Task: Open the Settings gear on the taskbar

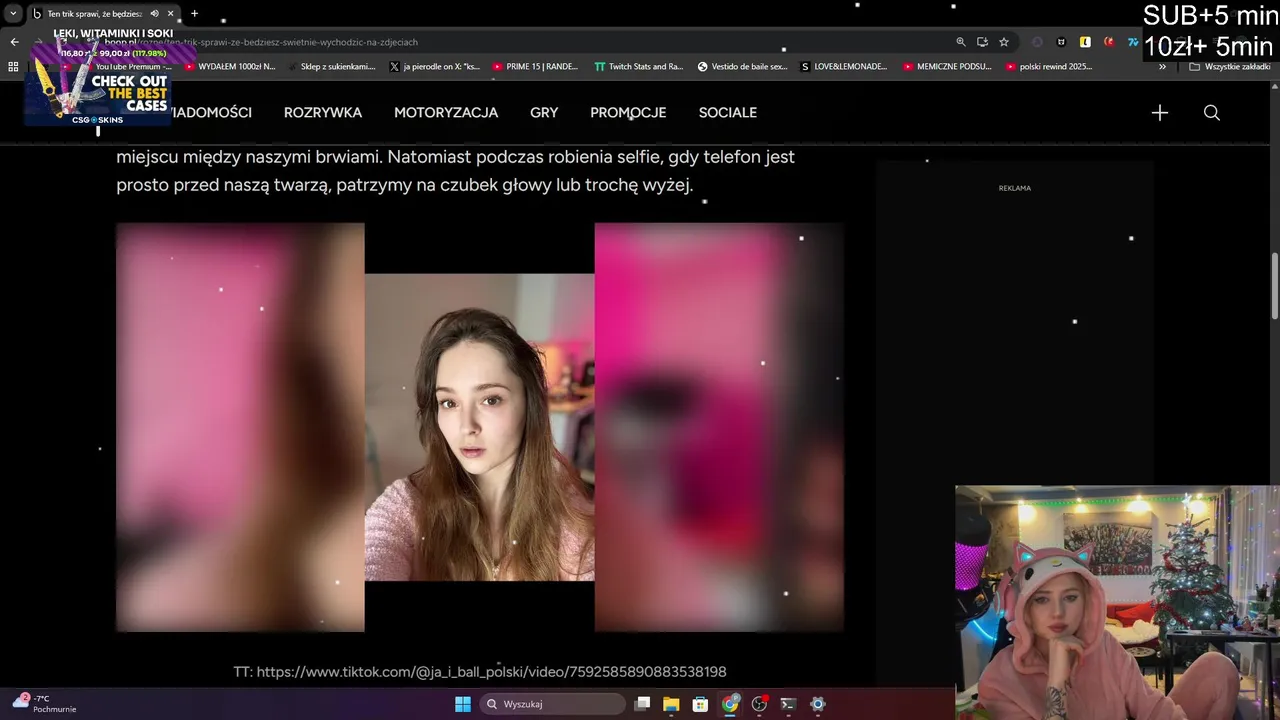Action: pyautogui.click(x=818, y=704)
